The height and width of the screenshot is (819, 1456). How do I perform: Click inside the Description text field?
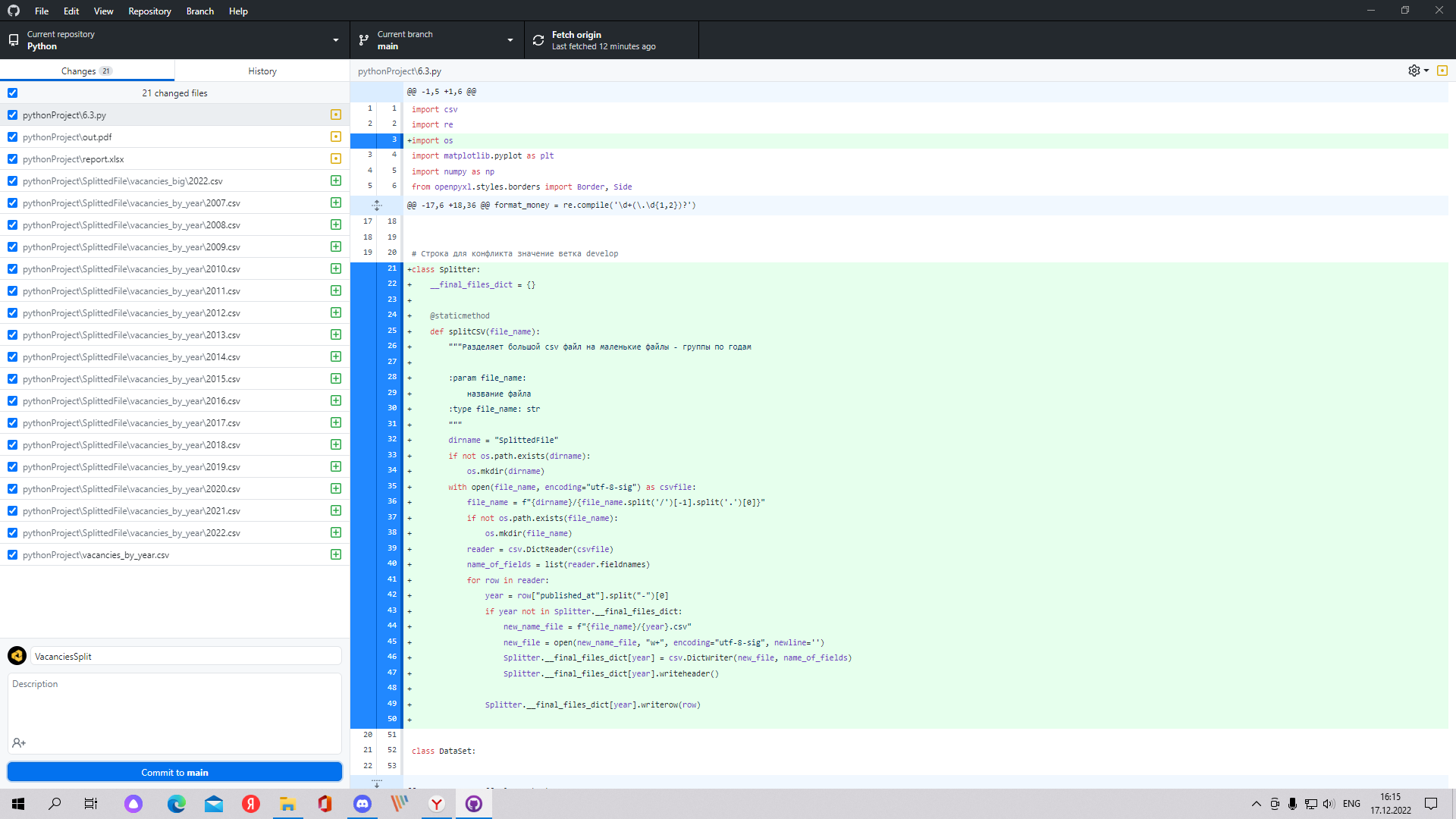pyautogui.click(x=174, y=713)
